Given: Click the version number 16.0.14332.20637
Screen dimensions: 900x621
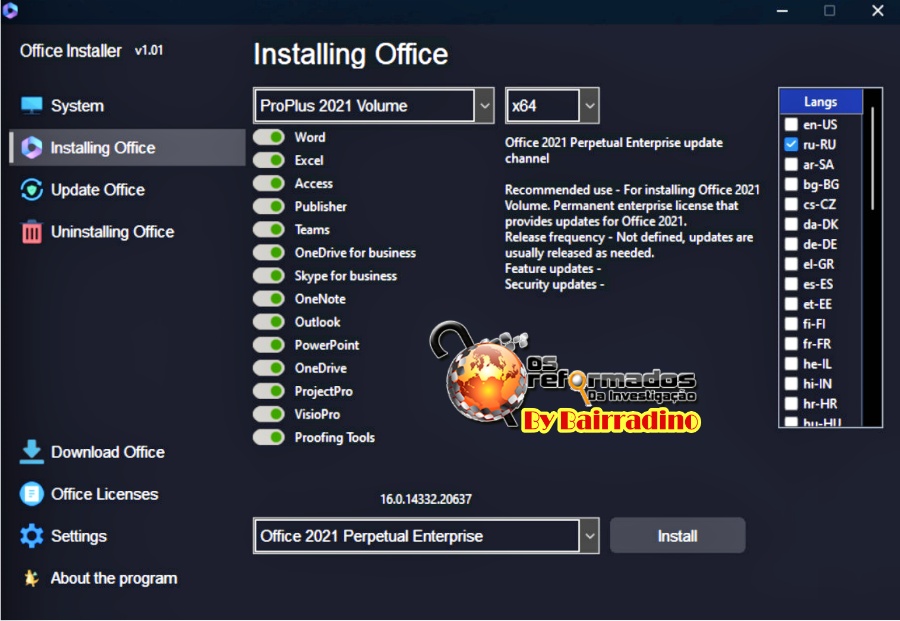Looking at the screenshot, I should [x=426, y=499].
